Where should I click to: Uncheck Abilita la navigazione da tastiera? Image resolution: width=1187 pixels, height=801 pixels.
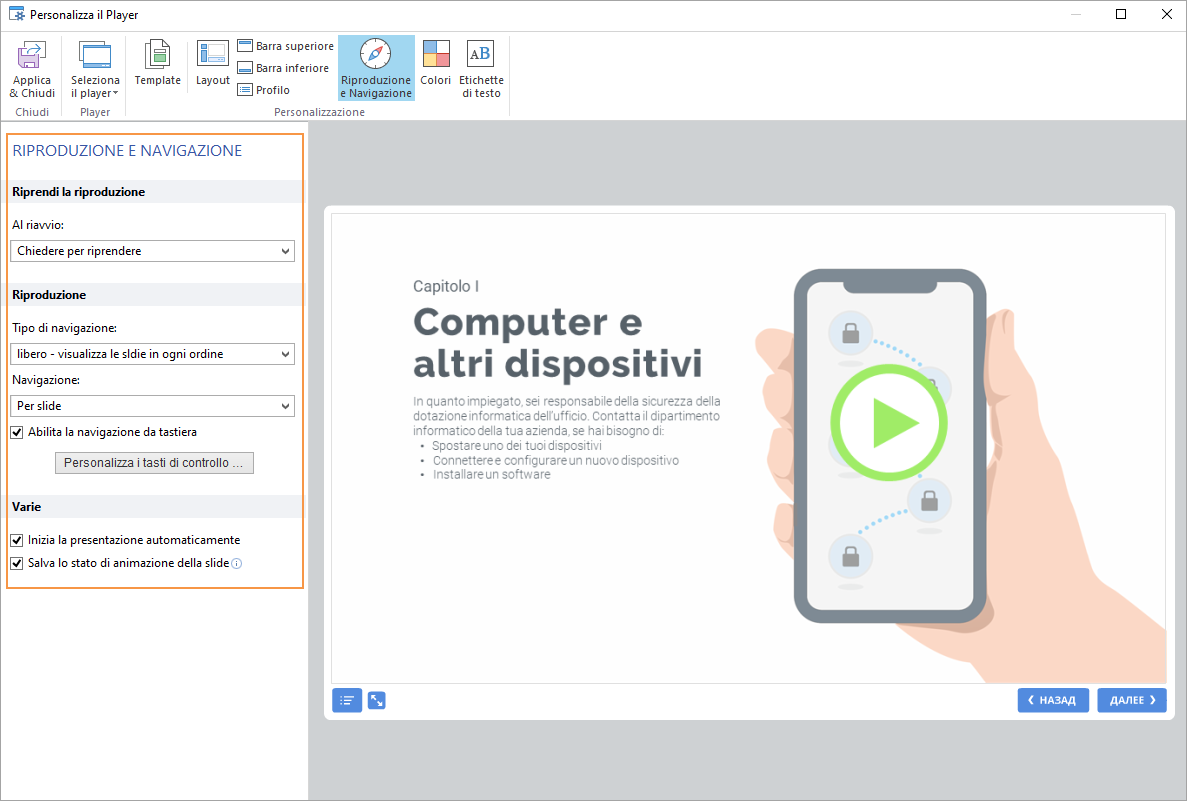17,432
